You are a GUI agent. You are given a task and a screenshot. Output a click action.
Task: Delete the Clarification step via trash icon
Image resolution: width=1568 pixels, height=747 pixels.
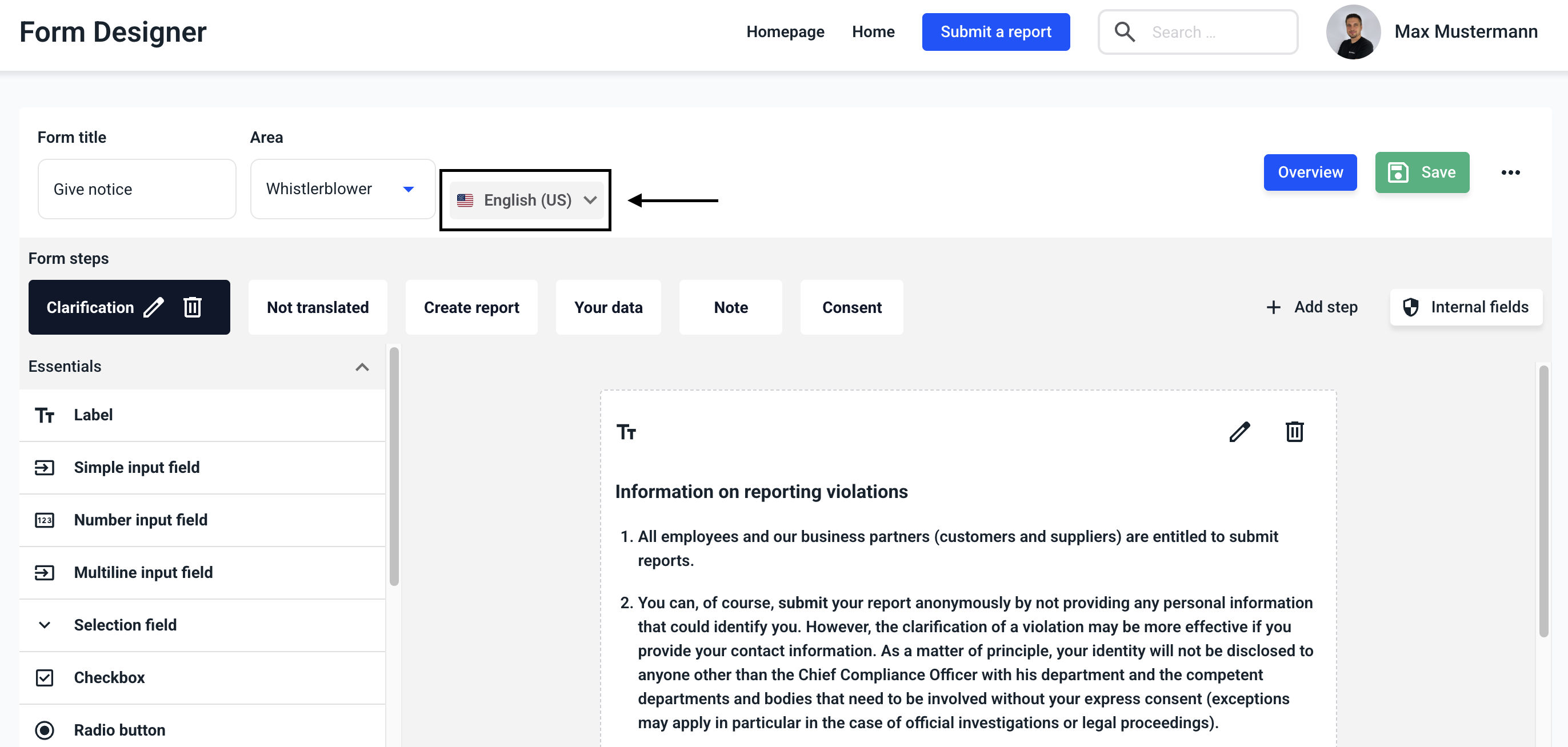pos(193,307)
